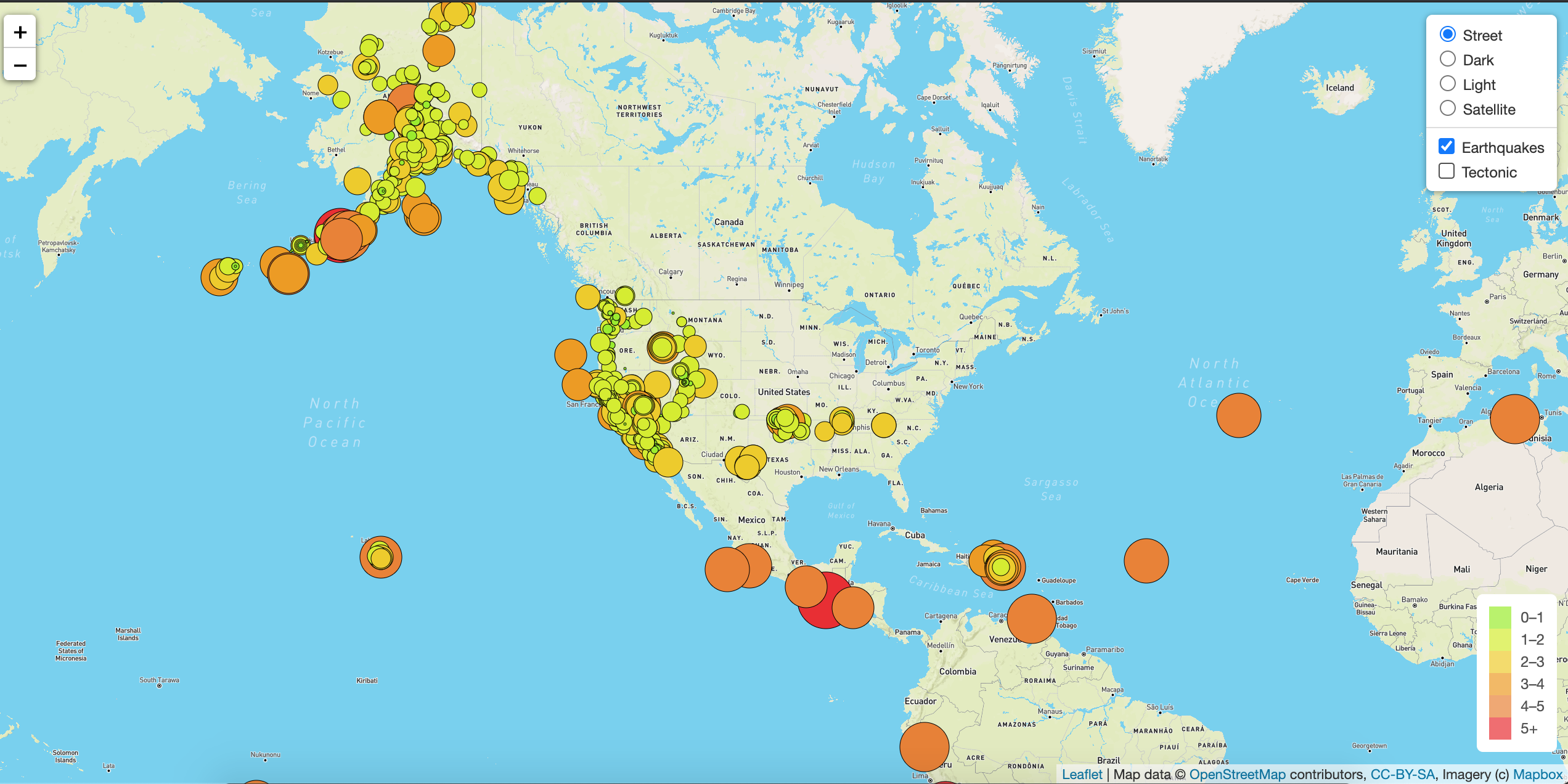1568x784 pixels.
Task: Click the Sargasso Sea label
Action: 1051,489
